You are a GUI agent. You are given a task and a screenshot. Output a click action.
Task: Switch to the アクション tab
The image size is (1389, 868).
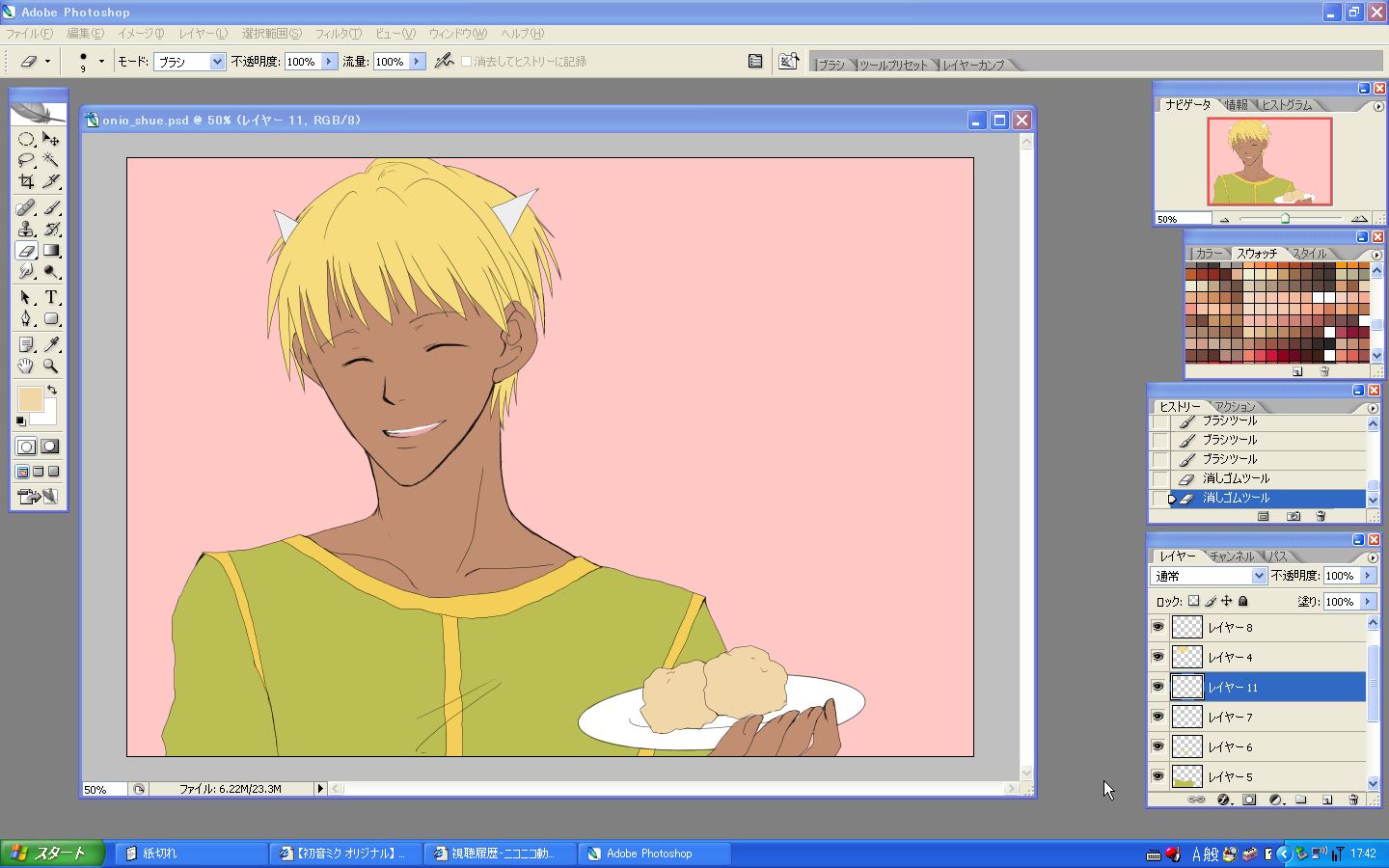point(1236,407)
